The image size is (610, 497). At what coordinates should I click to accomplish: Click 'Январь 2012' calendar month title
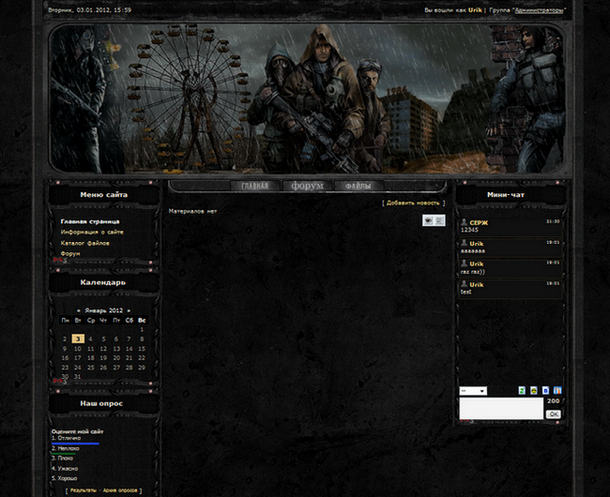103,311
